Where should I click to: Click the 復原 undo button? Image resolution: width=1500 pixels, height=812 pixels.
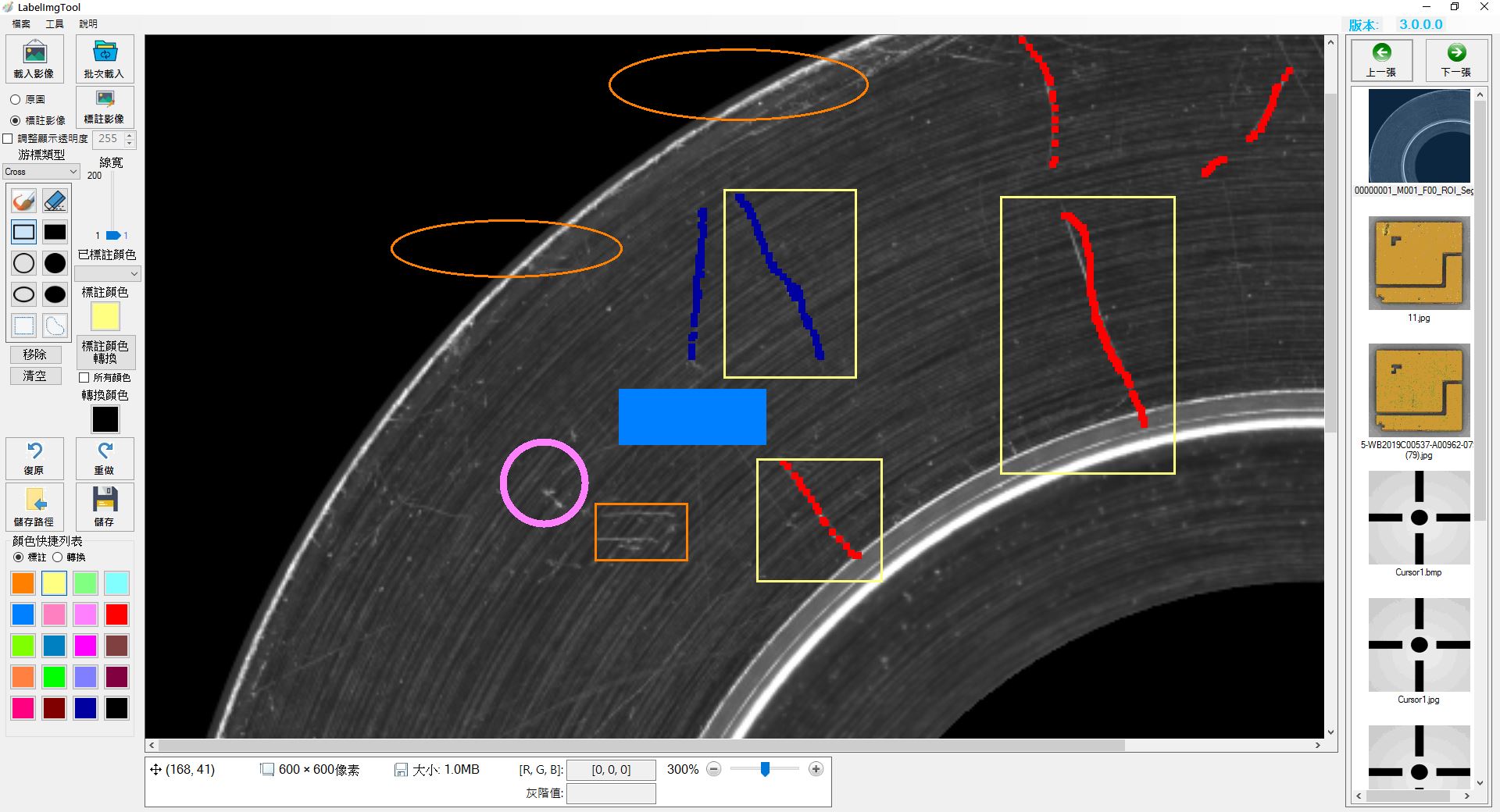(34, 458)
